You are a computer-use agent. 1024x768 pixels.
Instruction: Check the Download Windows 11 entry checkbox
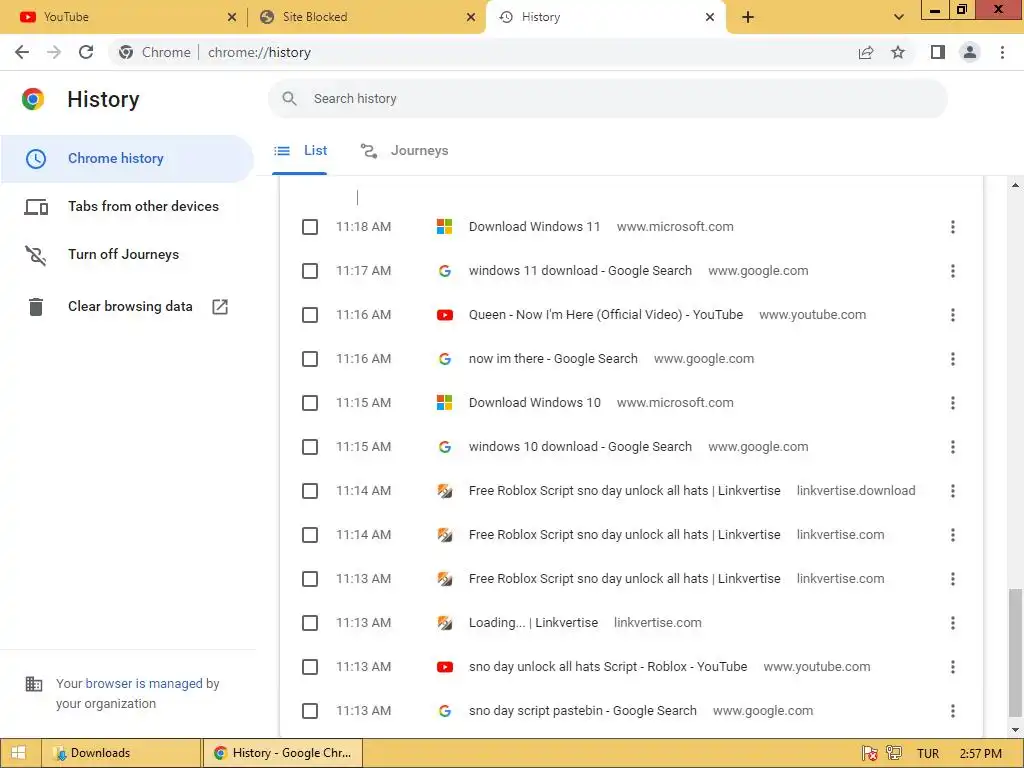click(x=310, y=227)
